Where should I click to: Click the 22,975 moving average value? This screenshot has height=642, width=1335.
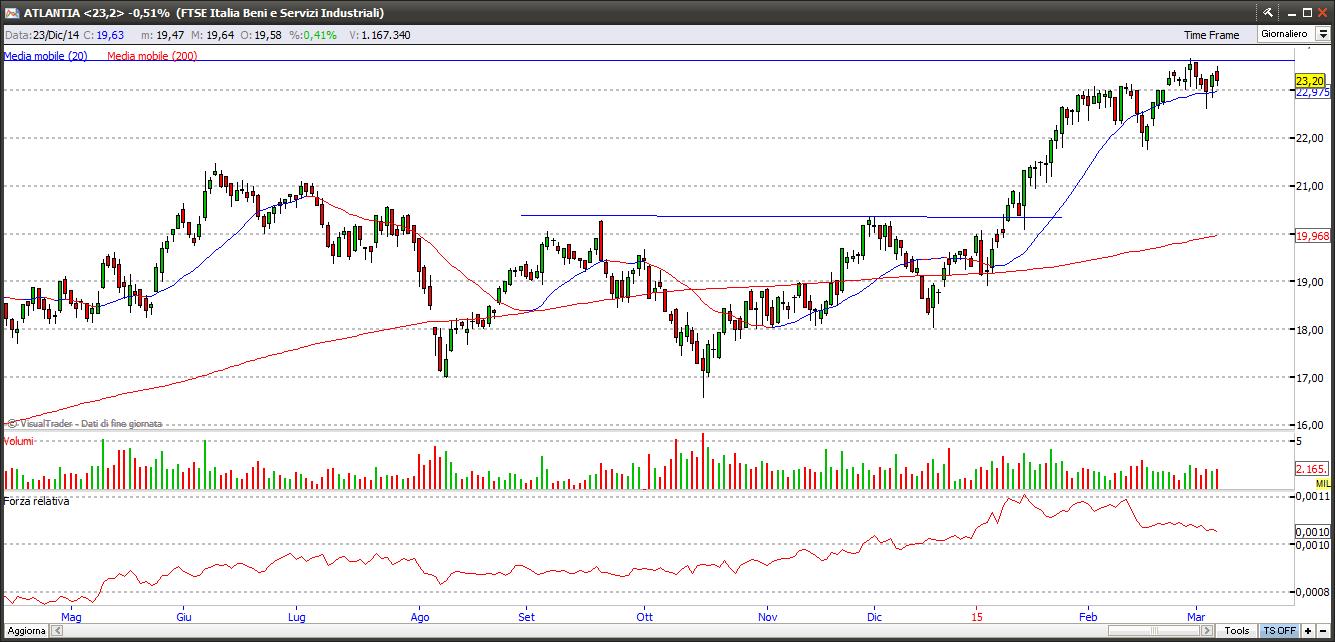(x=1312, y=92)
